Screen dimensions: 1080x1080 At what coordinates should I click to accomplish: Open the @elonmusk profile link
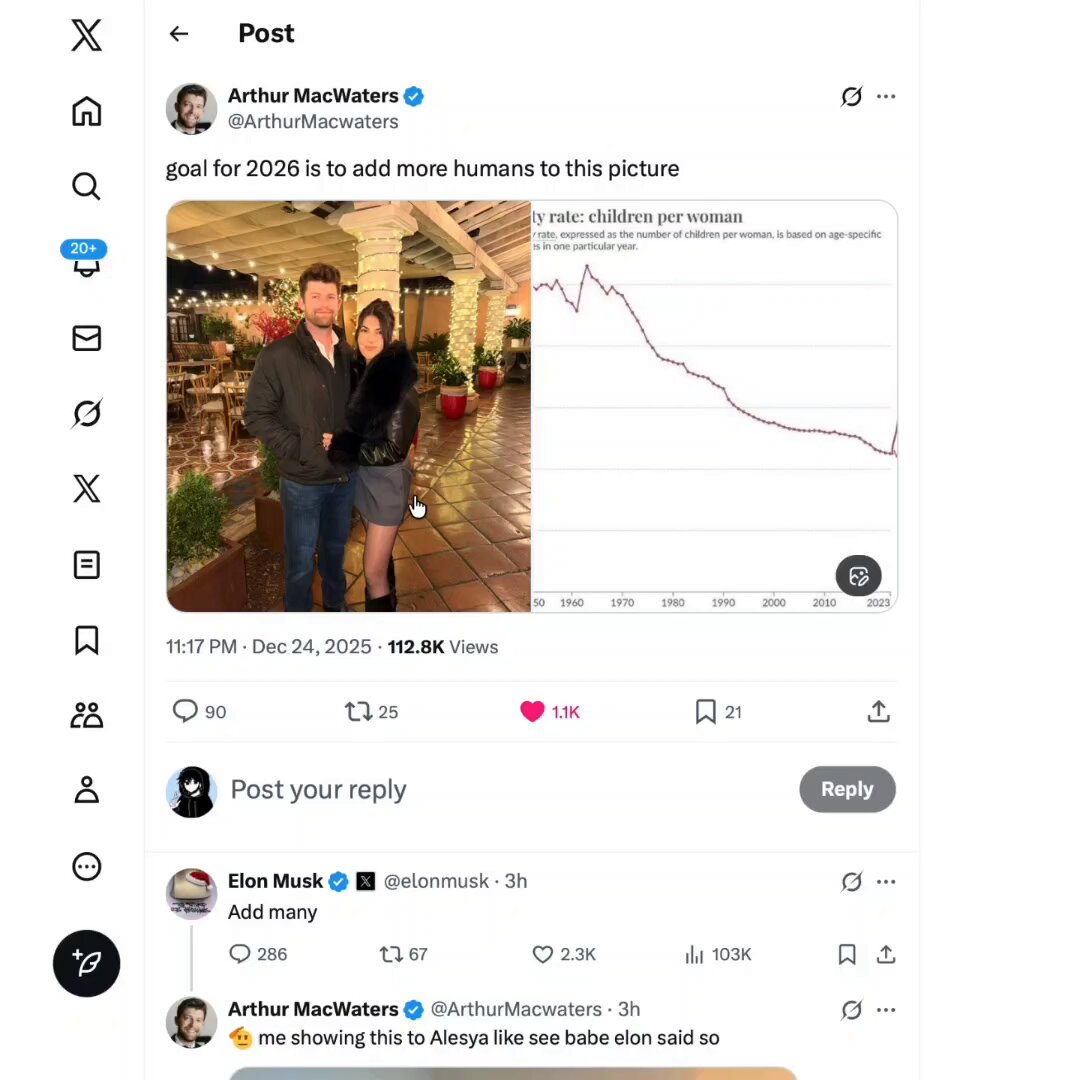[x=436, y=881]
